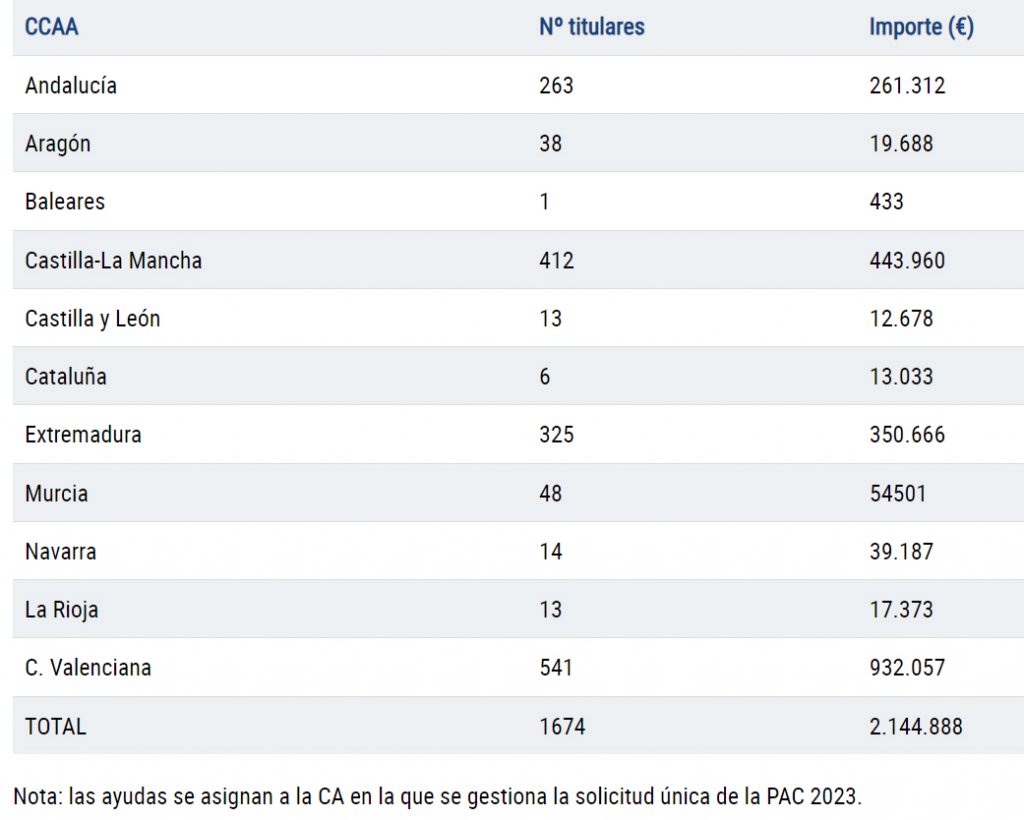Select the Navarra row name
The image size is (1024, 820).
(61, 552)
